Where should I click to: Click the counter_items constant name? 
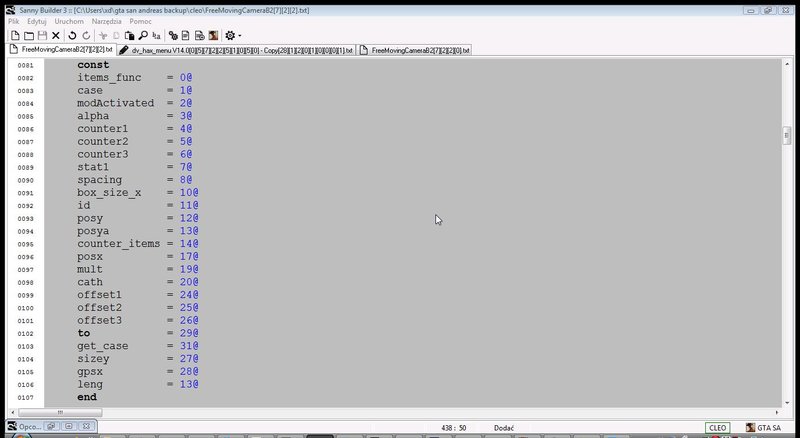click(118, 244)
